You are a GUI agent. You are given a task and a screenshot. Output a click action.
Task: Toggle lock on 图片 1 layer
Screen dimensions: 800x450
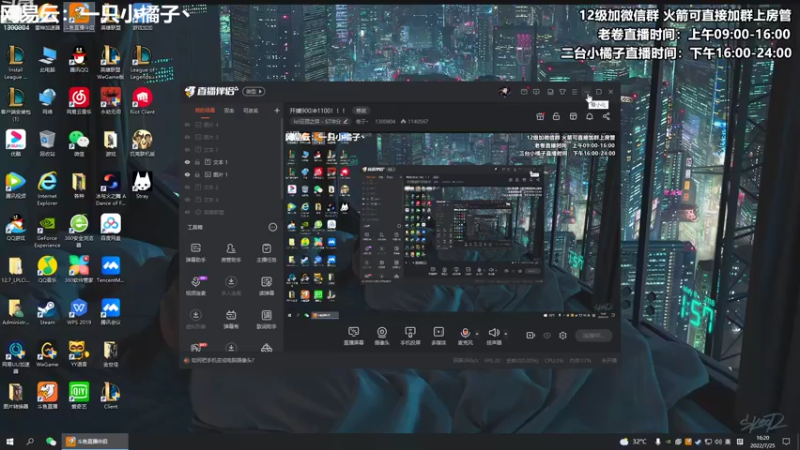[x=197, y=174]
